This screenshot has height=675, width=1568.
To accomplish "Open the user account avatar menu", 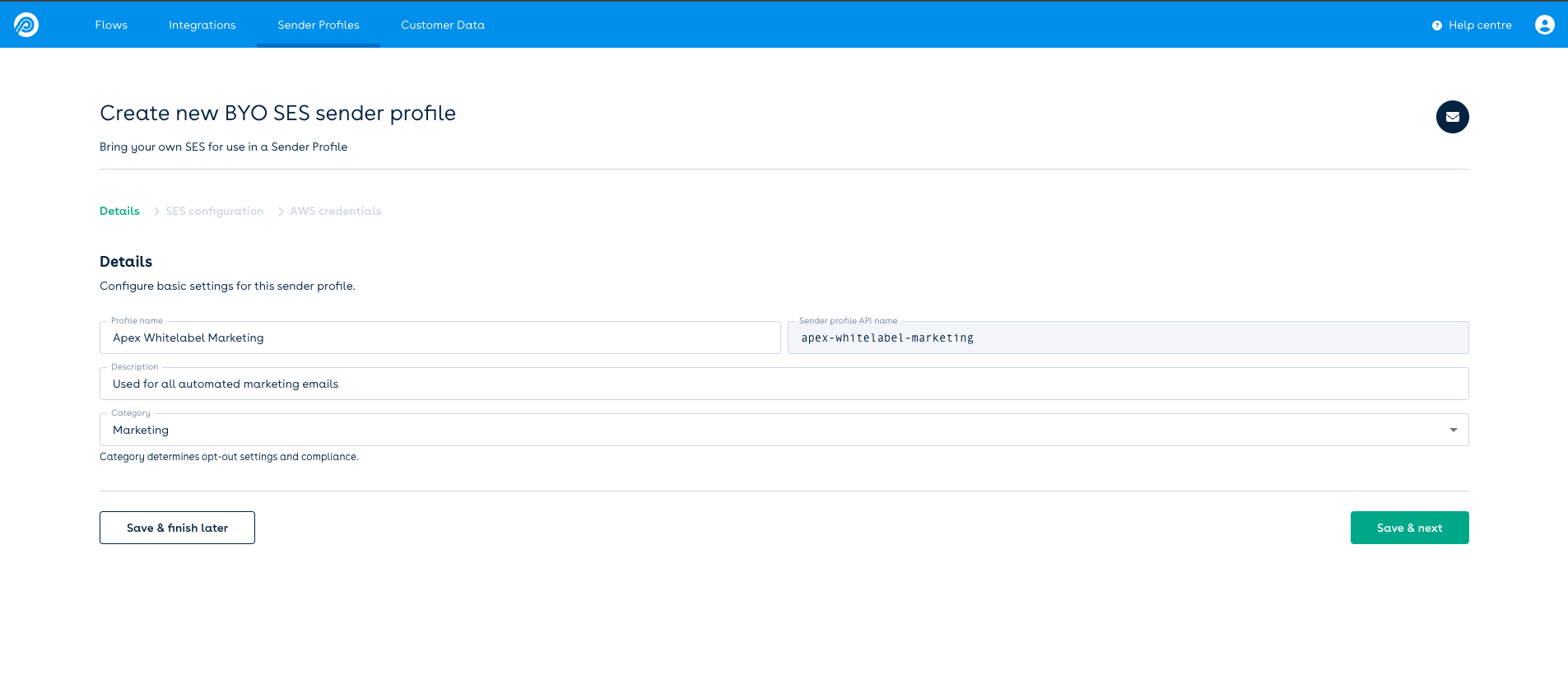I will point(1544,25).
